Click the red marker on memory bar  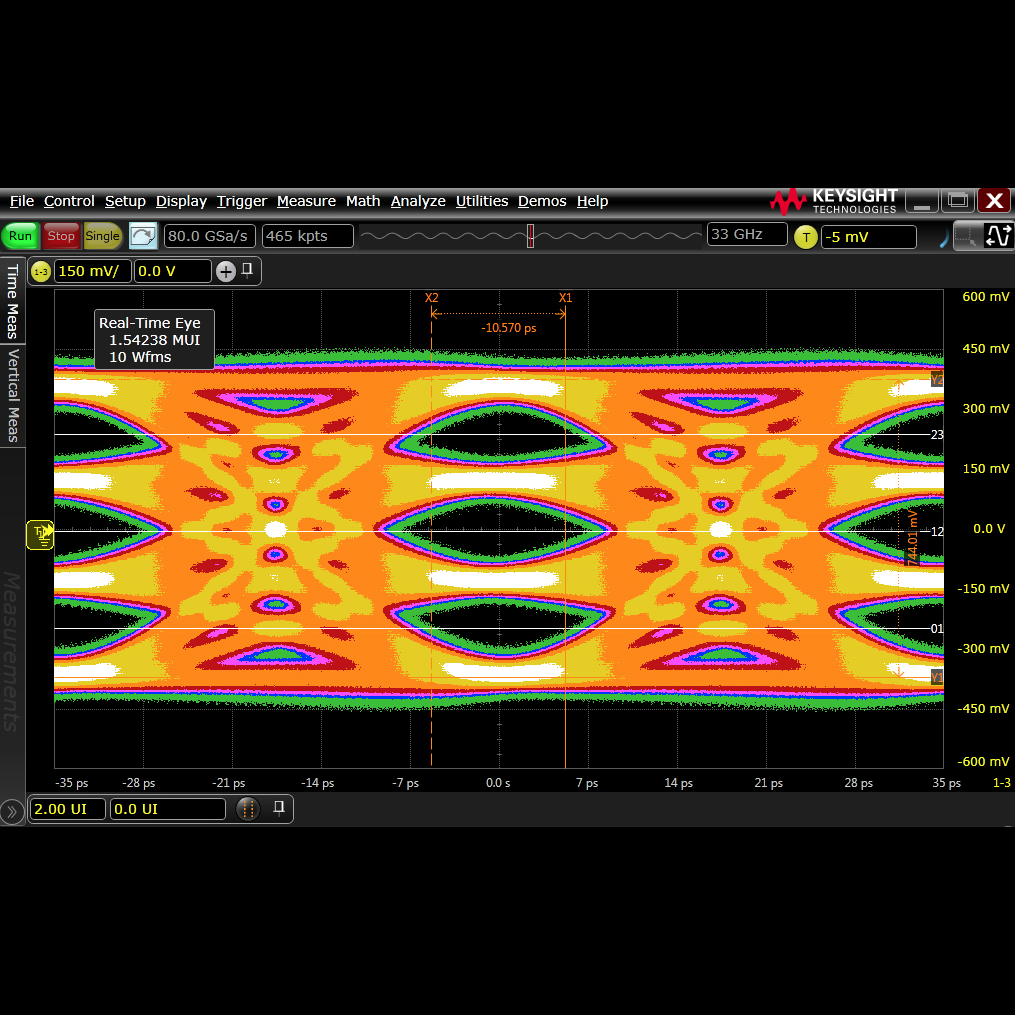click(530, 236)
